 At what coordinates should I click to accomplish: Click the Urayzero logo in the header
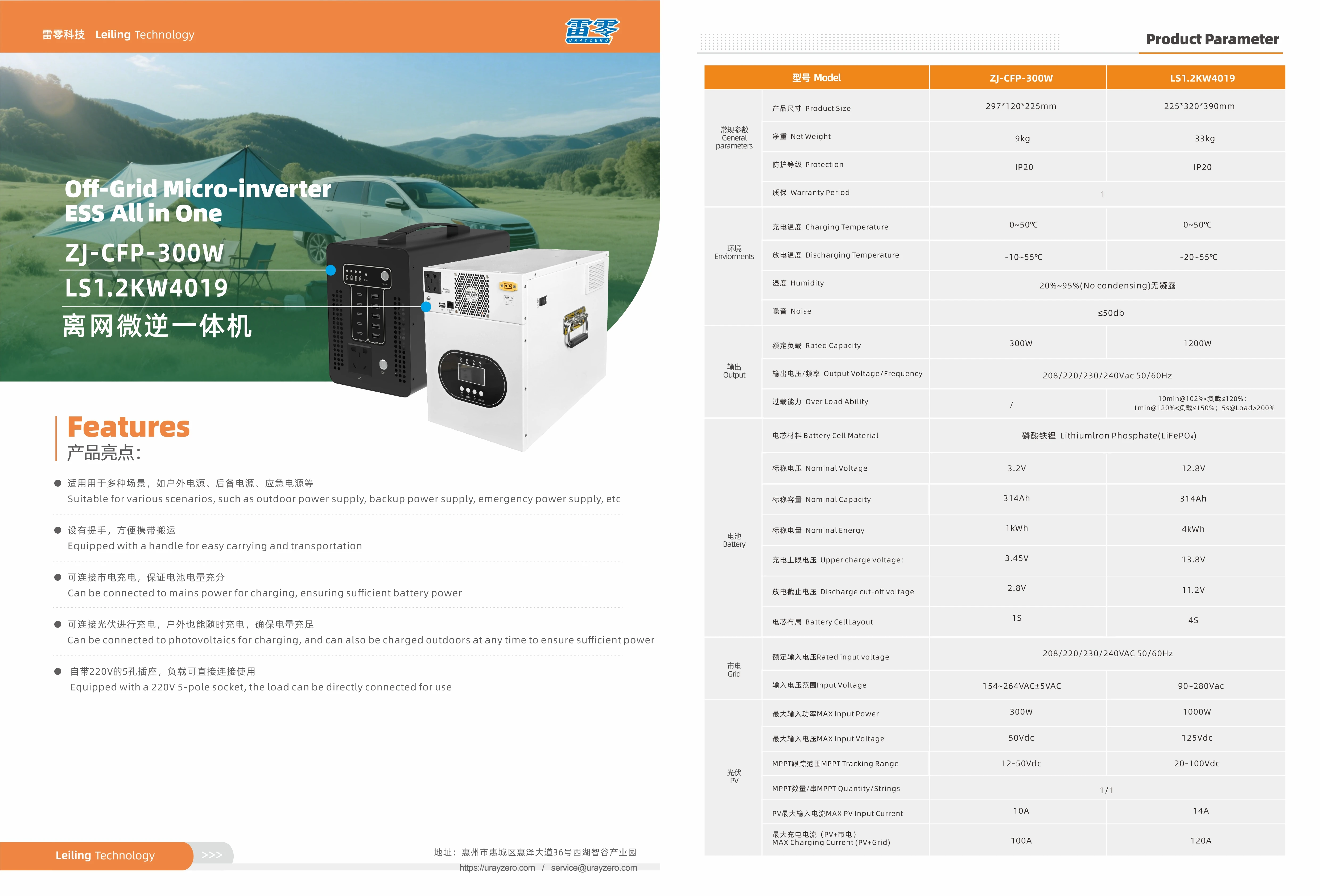(592, 31)
